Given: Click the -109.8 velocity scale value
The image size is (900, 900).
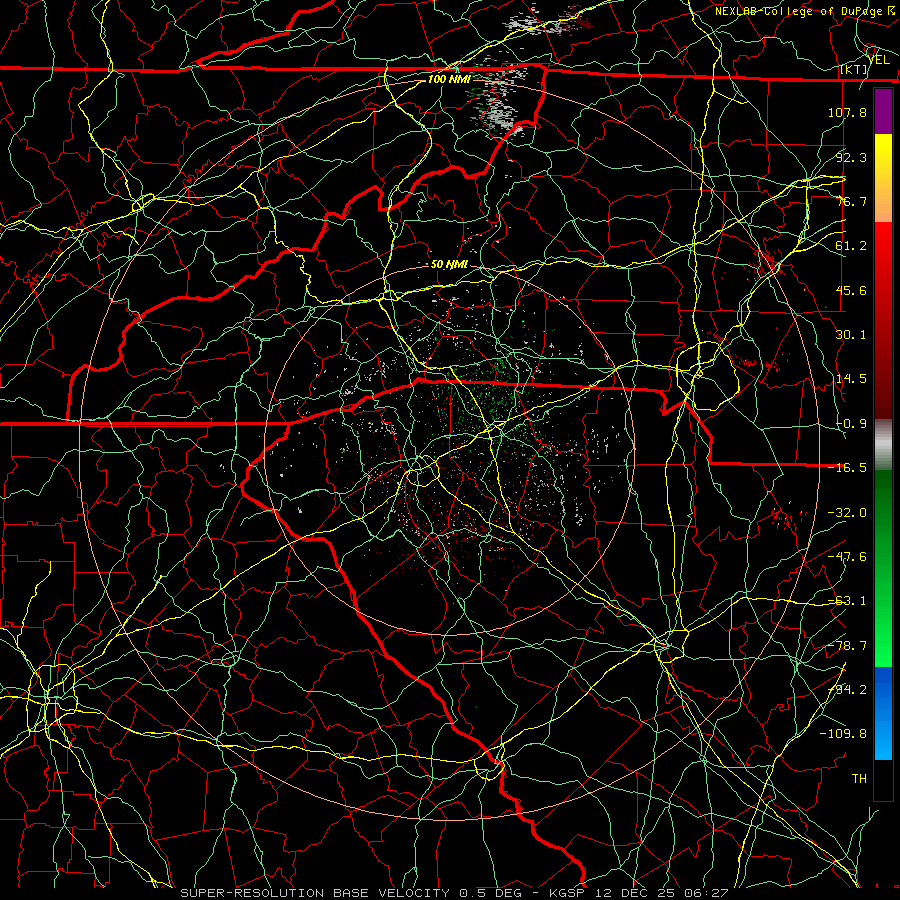Looking at the screenshot, I should coord(843,734).
